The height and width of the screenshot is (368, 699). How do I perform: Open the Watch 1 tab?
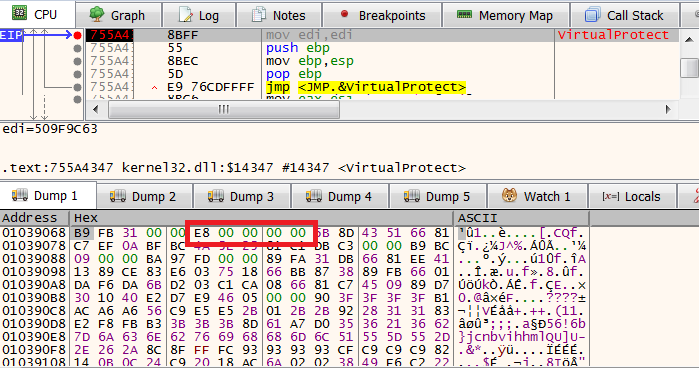538,196
